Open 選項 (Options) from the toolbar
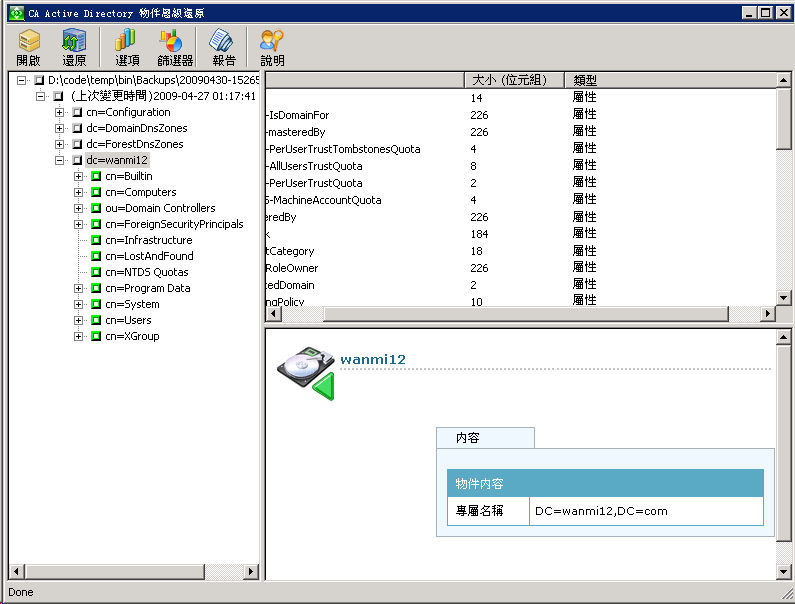 [x=126, y=47]
